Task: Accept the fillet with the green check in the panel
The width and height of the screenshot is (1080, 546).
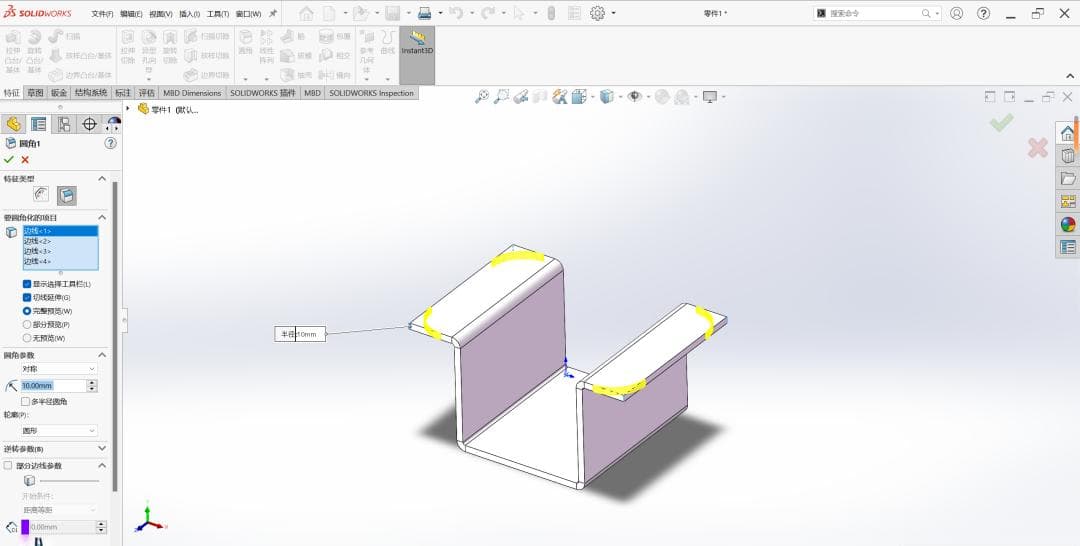Action: [8, 160]
